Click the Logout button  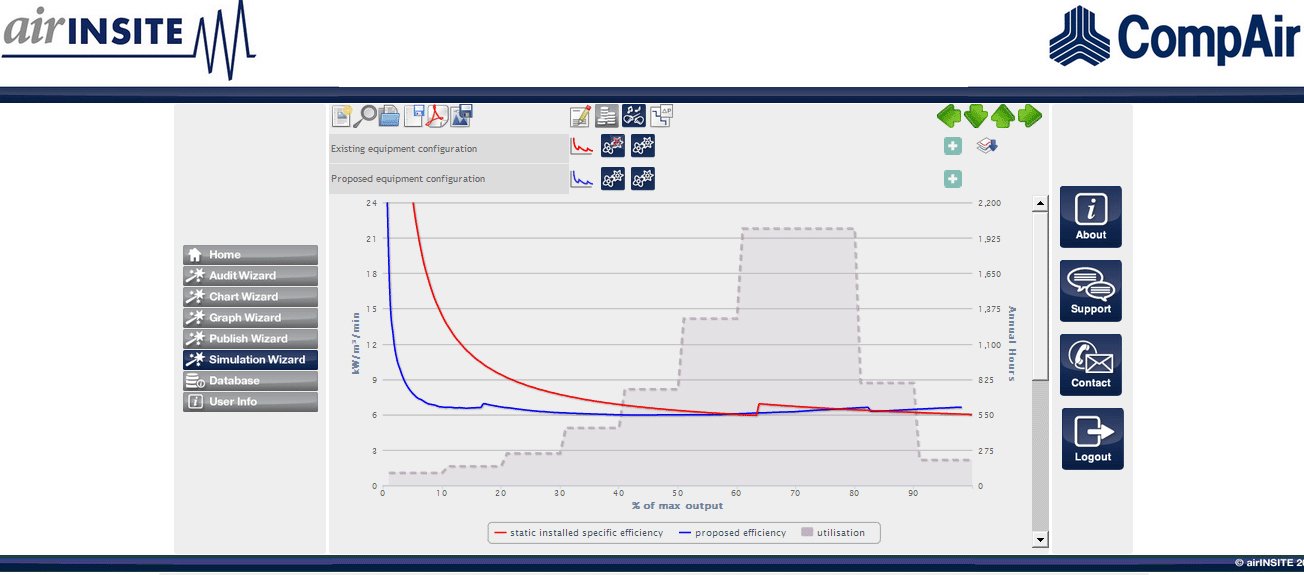click(x=1092, y=439)
